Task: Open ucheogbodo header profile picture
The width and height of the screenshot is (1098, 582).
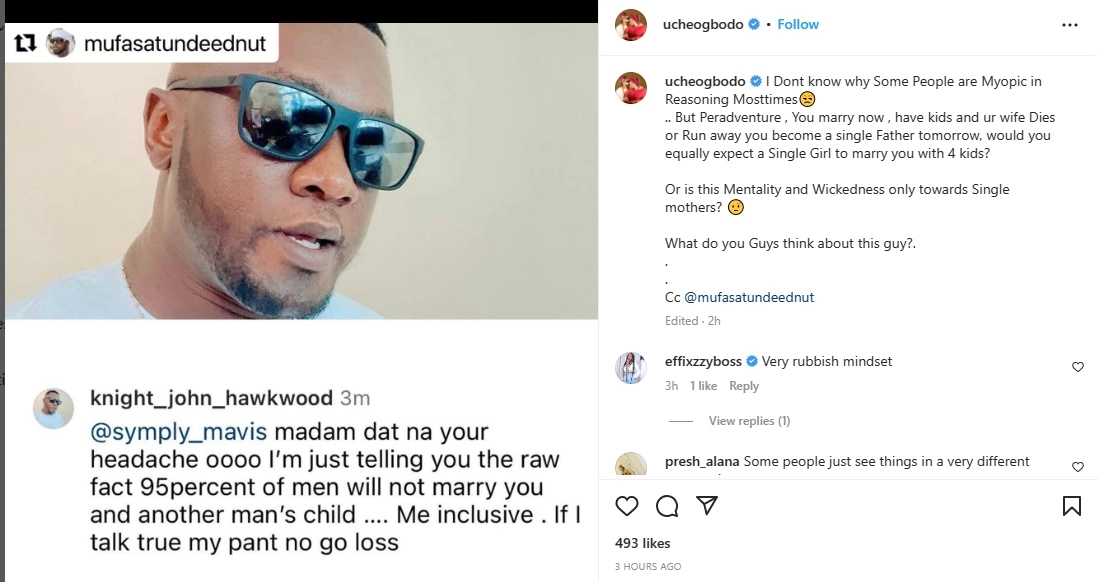Action: [x=630, y=24]
